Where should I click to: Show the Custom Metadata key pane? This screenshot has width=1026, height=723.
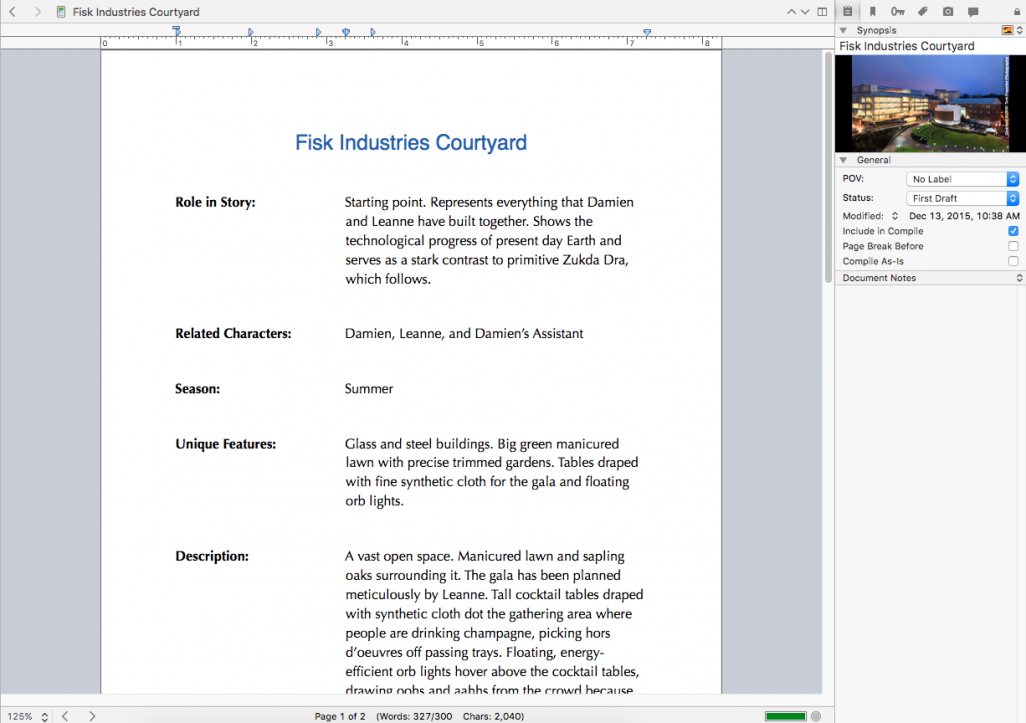898,11
